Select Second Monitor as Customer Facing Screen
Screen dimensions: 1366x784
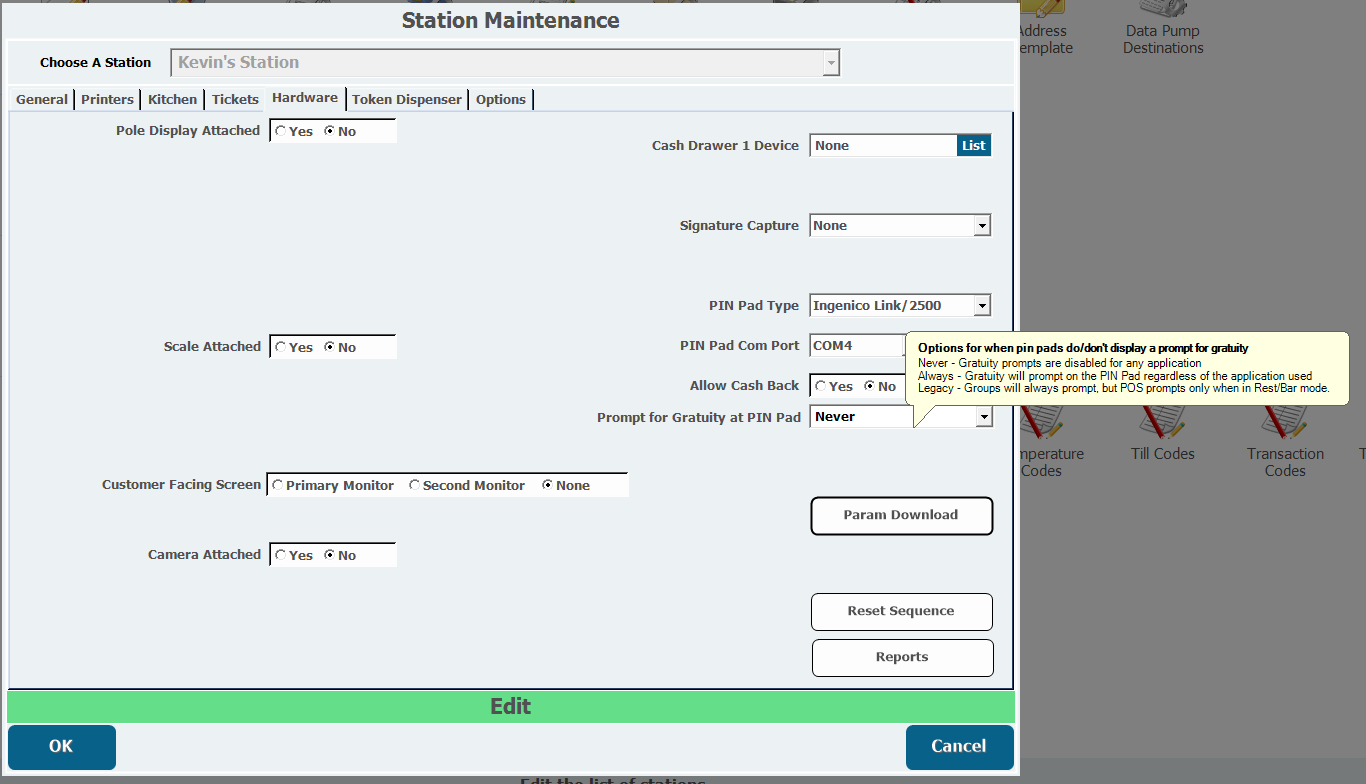click(414, 485)
